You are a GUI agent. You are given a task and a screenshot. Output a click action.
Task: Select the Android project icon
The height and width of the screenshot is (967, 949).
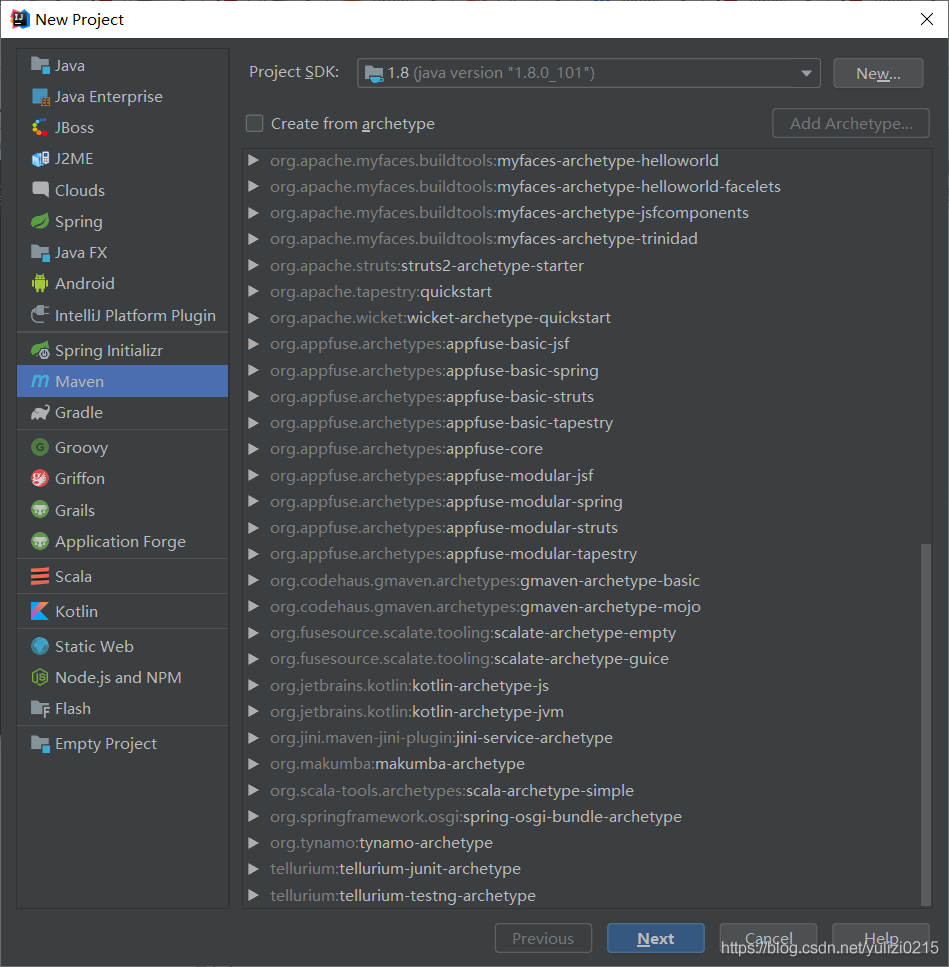point(40,283)
